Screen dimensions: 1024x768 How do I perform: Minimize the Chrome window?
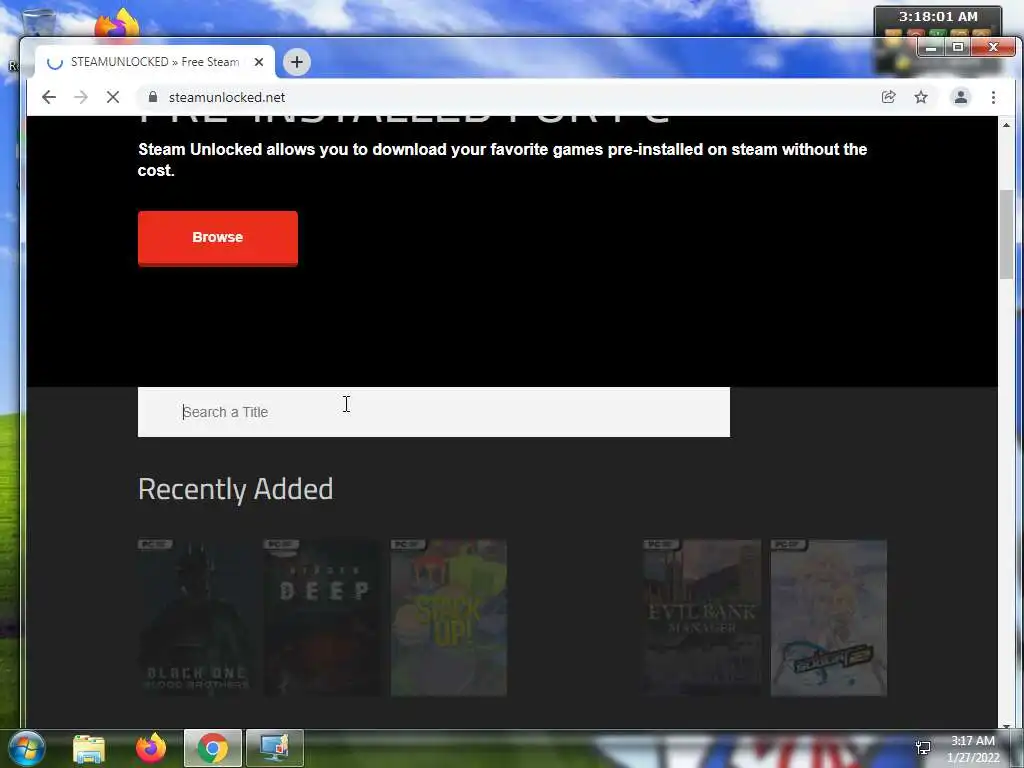[931, 48]
